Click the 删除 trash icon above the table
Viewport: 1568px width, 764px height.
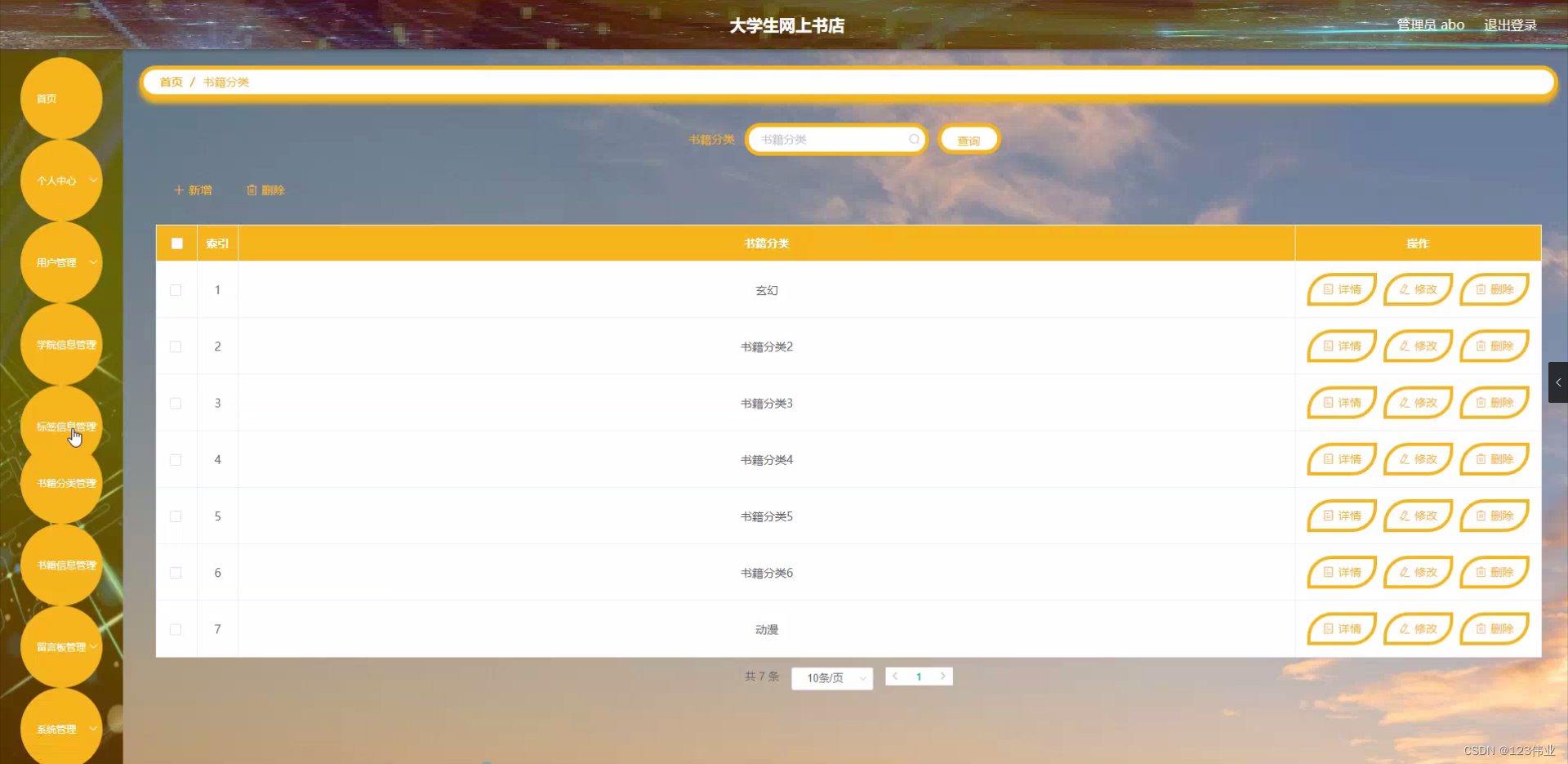(253, 190)
